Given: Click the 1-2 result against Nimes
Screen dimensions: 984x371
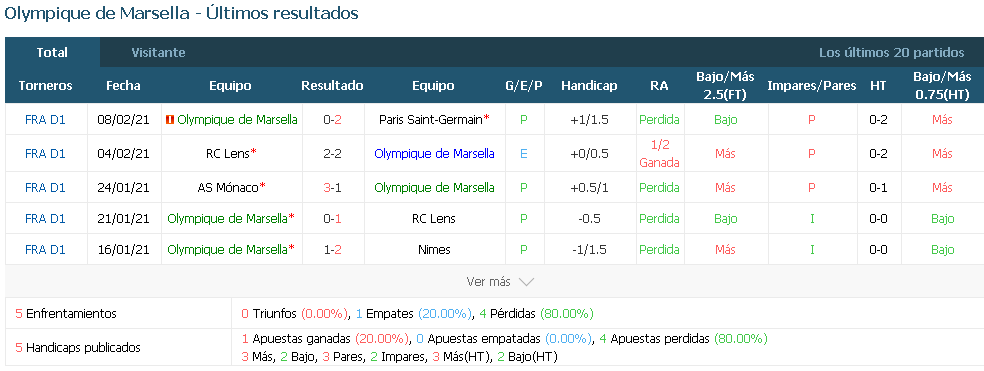Looking at the screenshot, I should pos(332,250).
